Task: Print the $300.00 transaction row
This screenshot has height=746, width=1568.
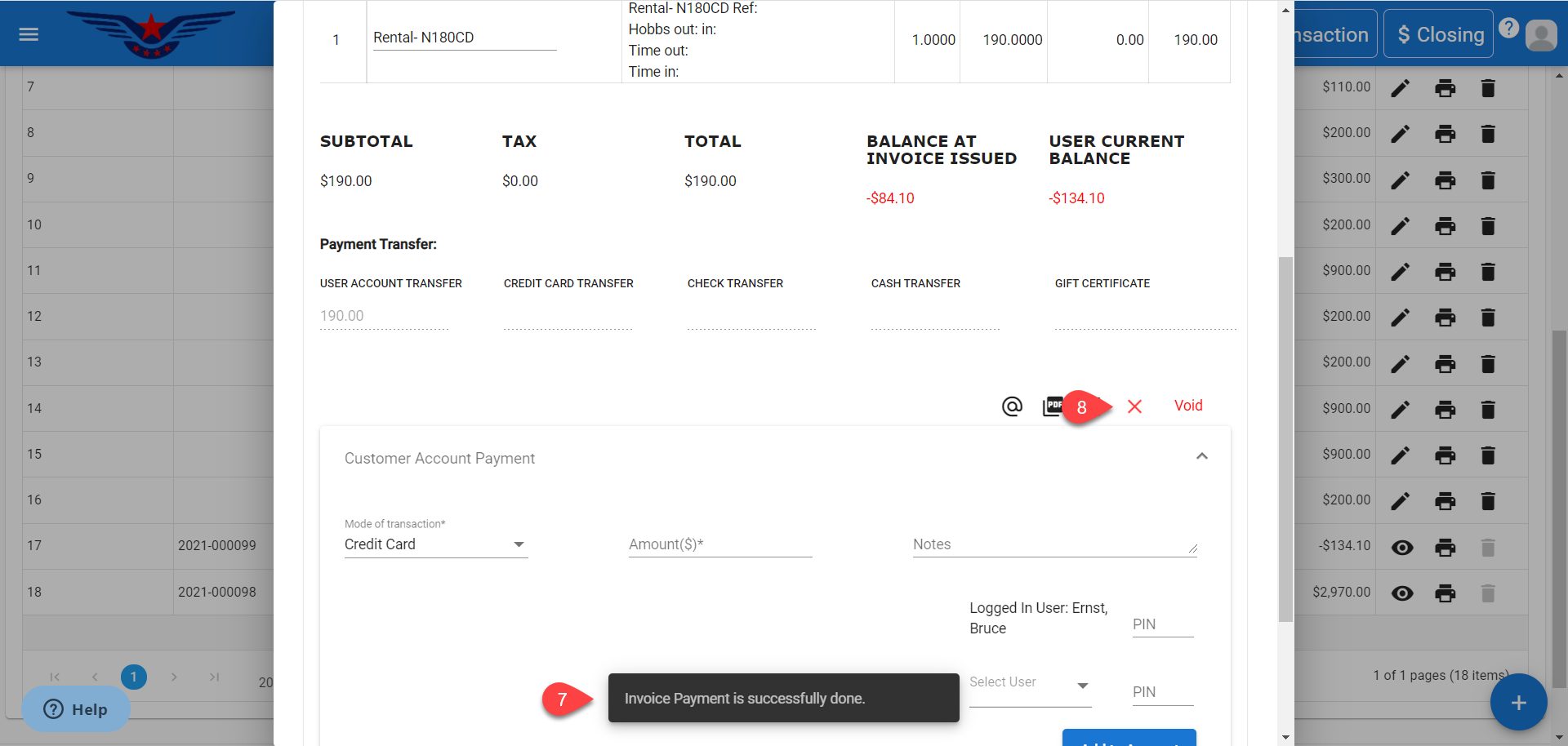Action: click(1445, 180)
